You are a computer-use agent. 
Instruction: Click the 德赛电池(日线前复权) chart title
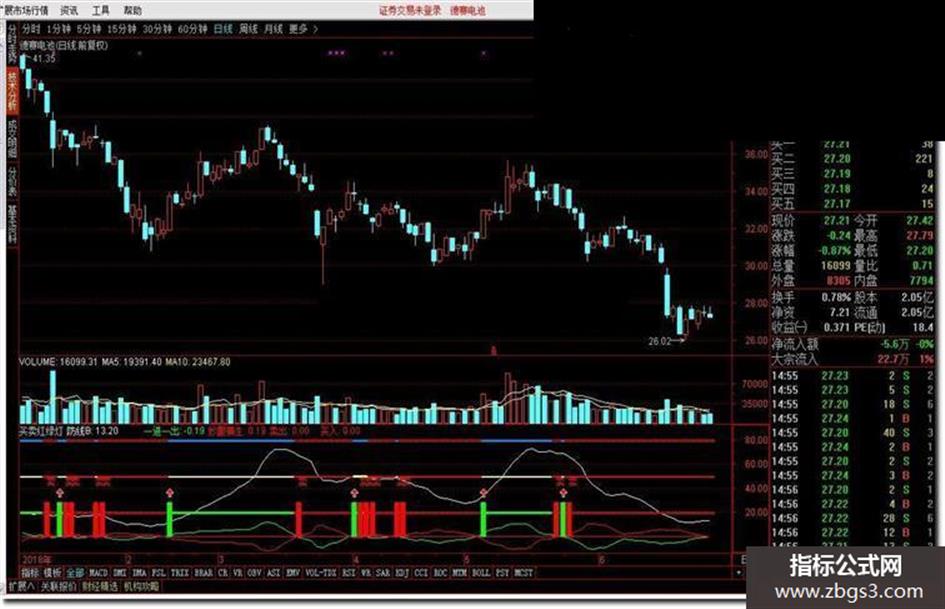coord(64,45)
